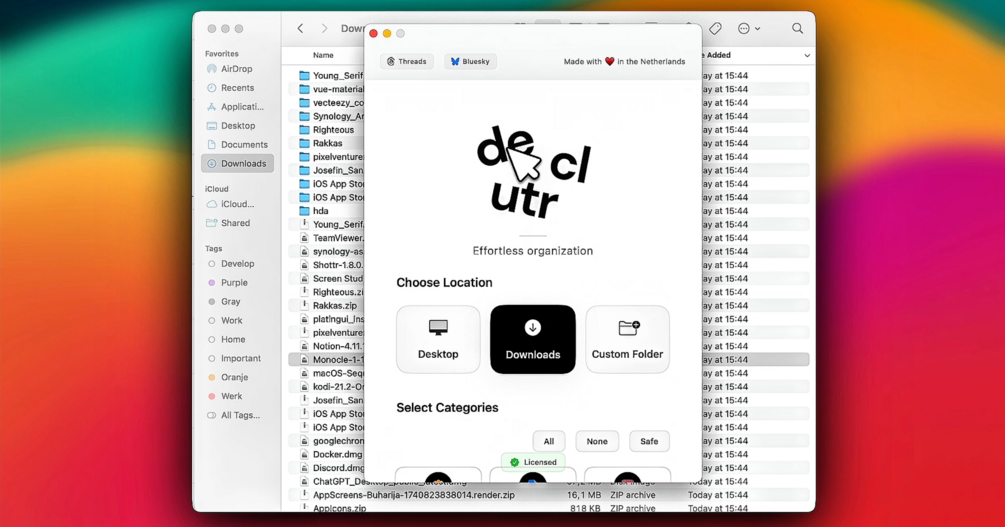Toggle sort order via Date Added chevron
Screen dimensions: 1005x527
pos(806,56)
